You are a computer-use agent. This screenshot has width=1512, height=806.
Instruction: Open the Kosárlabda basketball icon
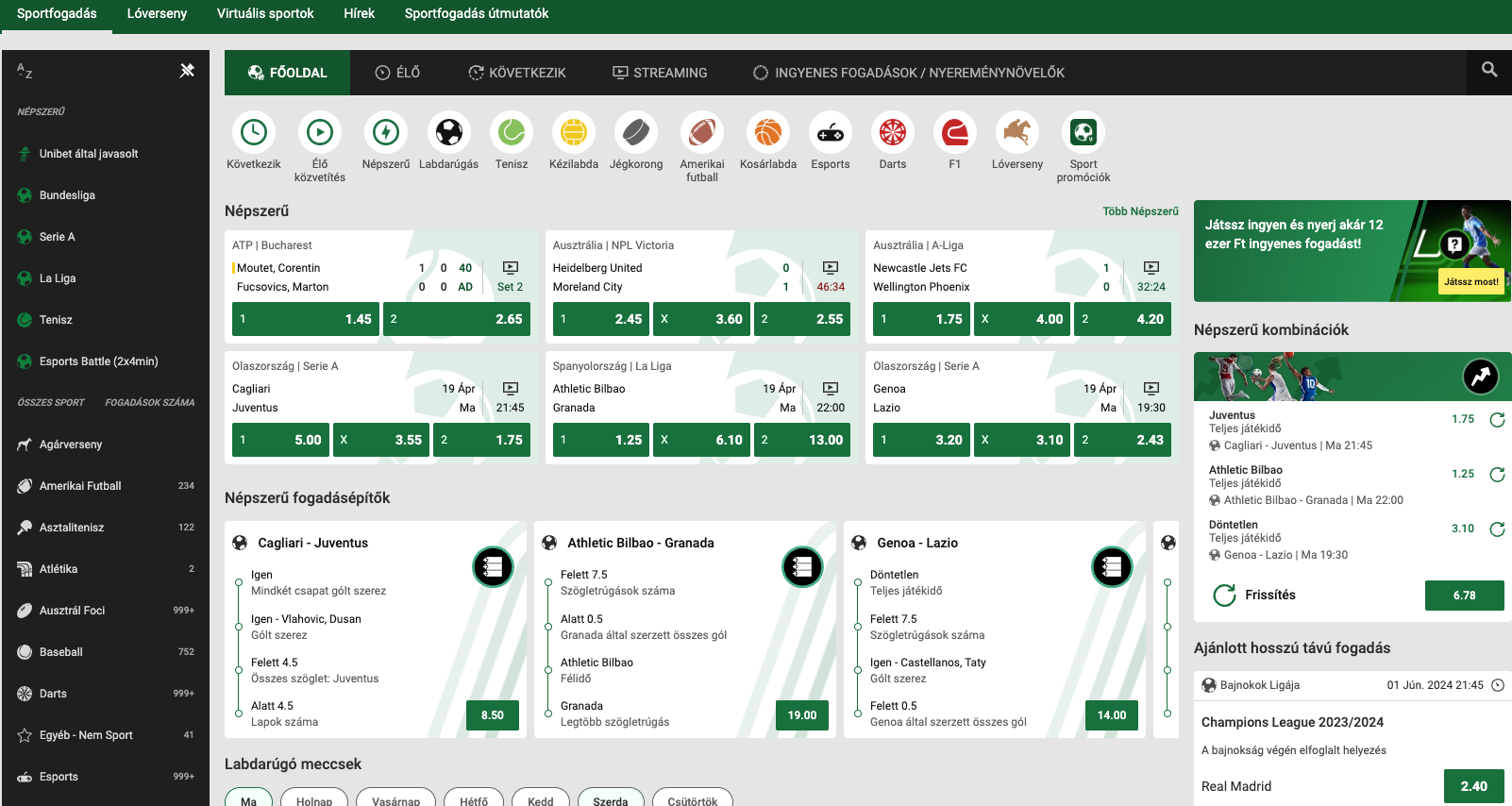768,133
